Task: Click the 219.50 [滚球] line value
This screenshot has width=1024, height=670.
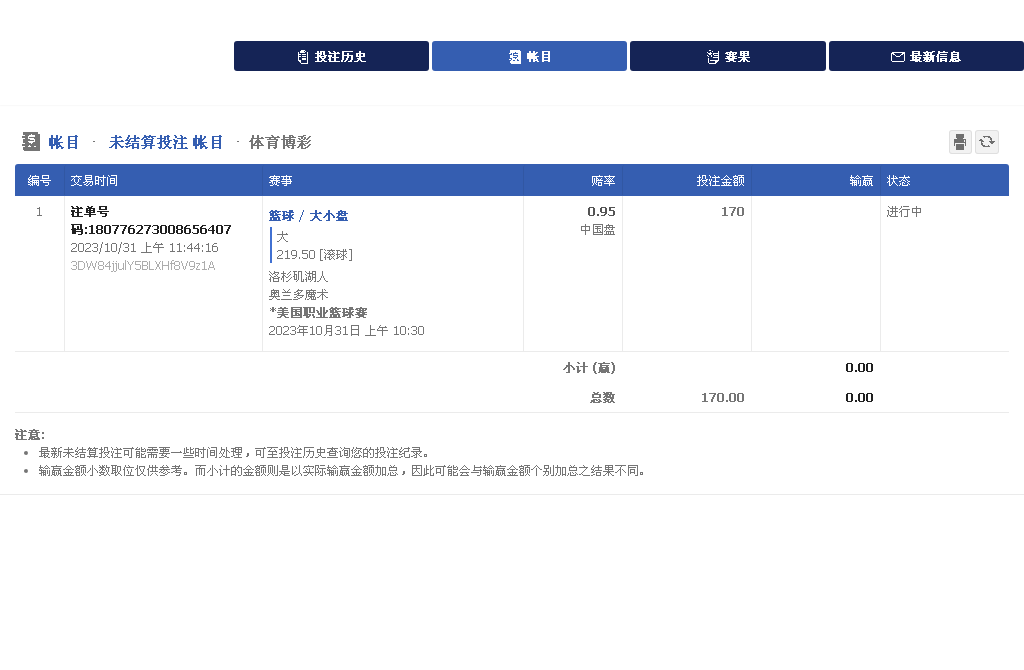Action: (x=314, y=255)
